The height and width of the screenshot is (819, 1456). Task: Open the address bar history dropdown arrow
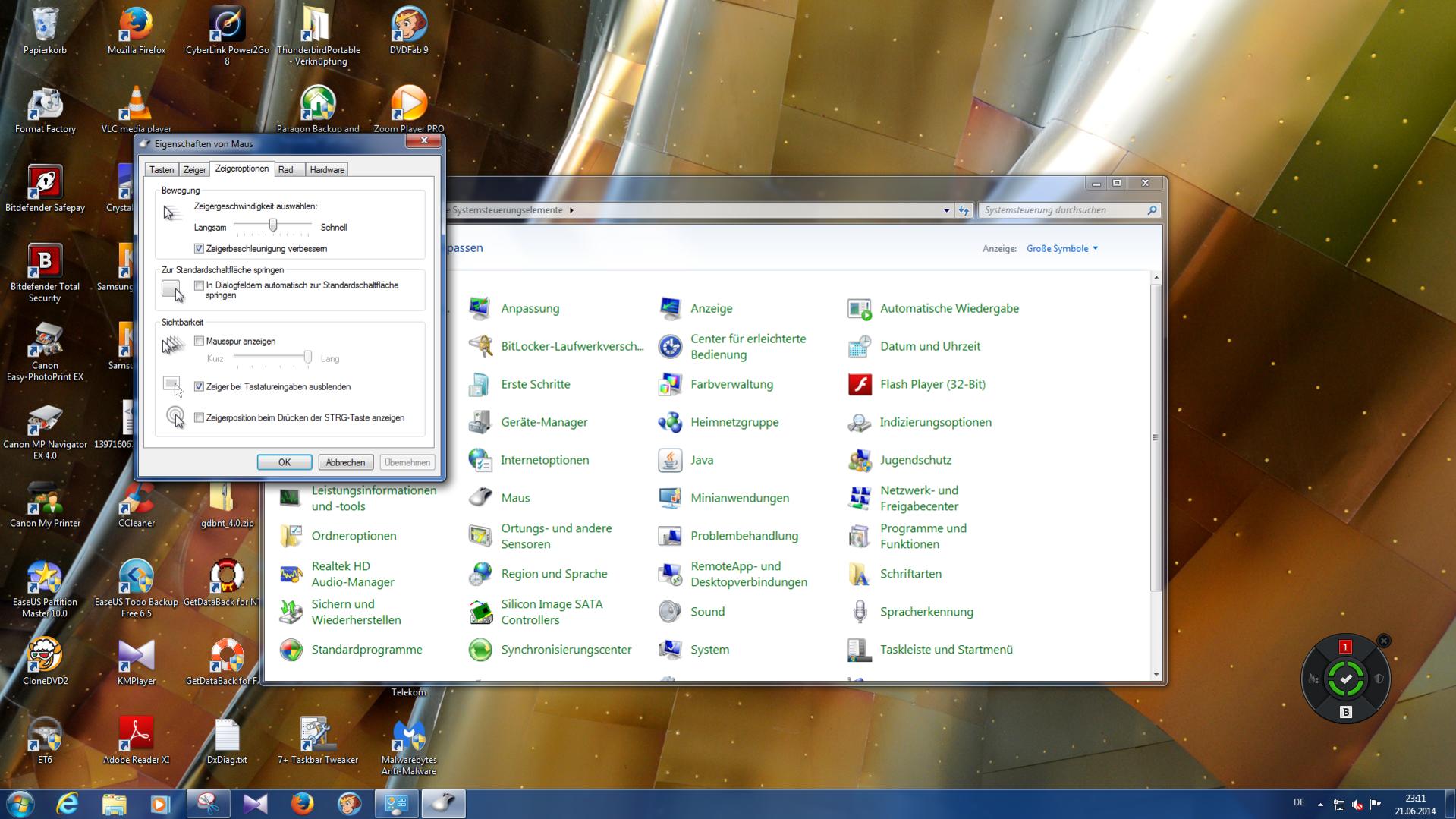point(946,210)
